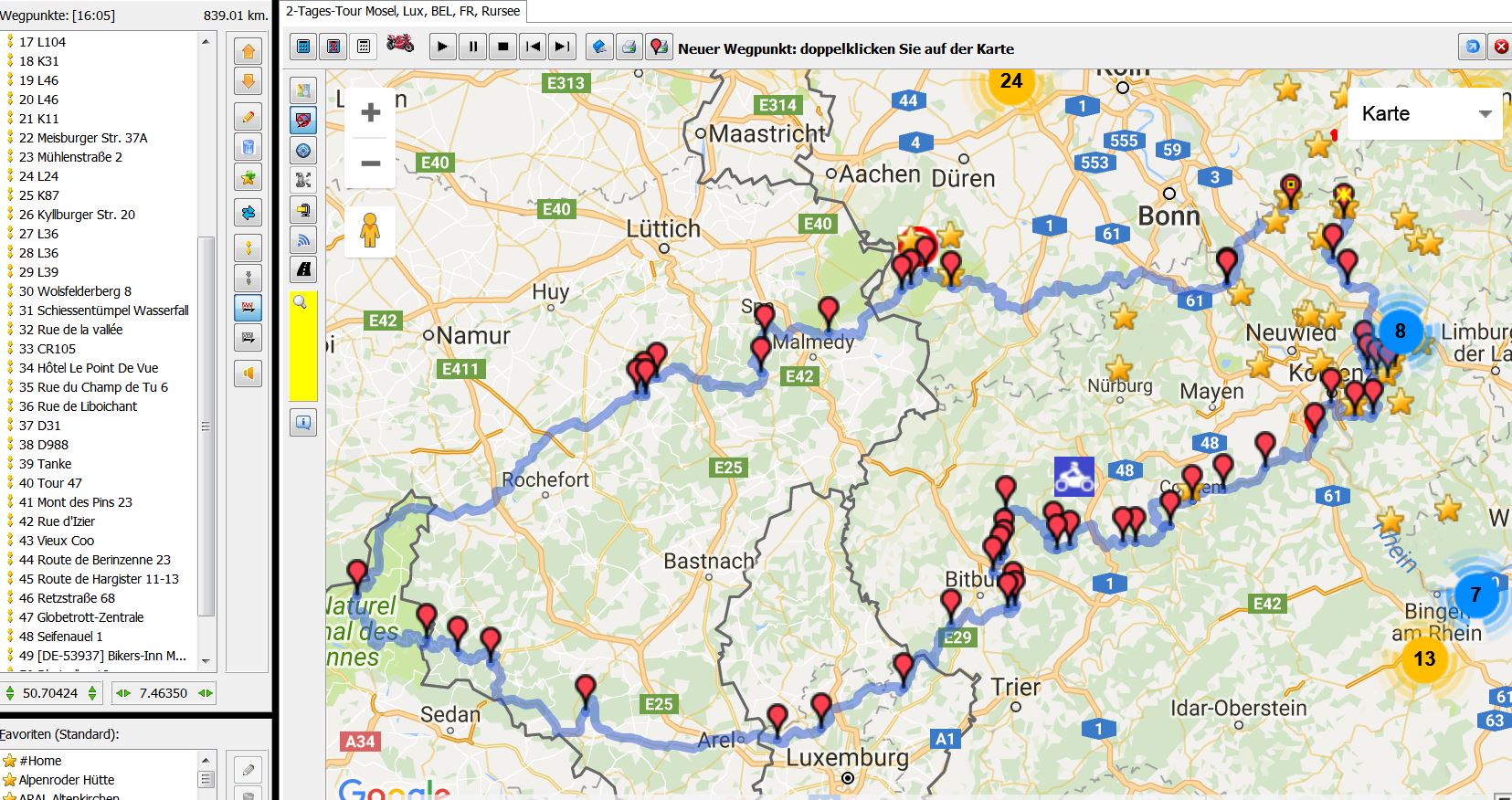Zoom in the map with plus button

[370, 113]
